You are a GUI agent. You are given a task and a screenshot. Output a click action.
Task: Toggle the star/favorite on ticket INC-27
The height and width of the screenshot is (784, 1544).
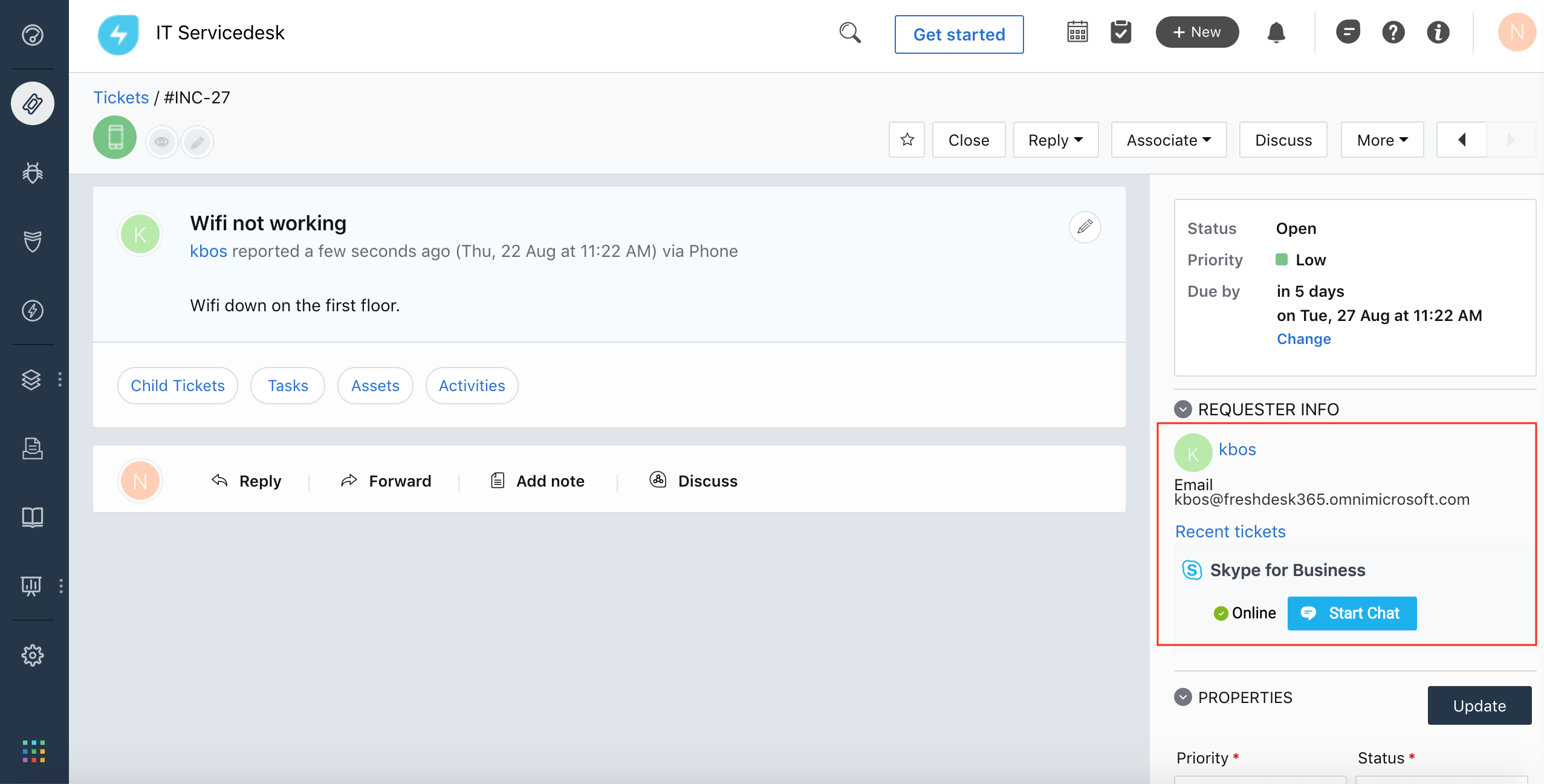[x=906, y=139]
